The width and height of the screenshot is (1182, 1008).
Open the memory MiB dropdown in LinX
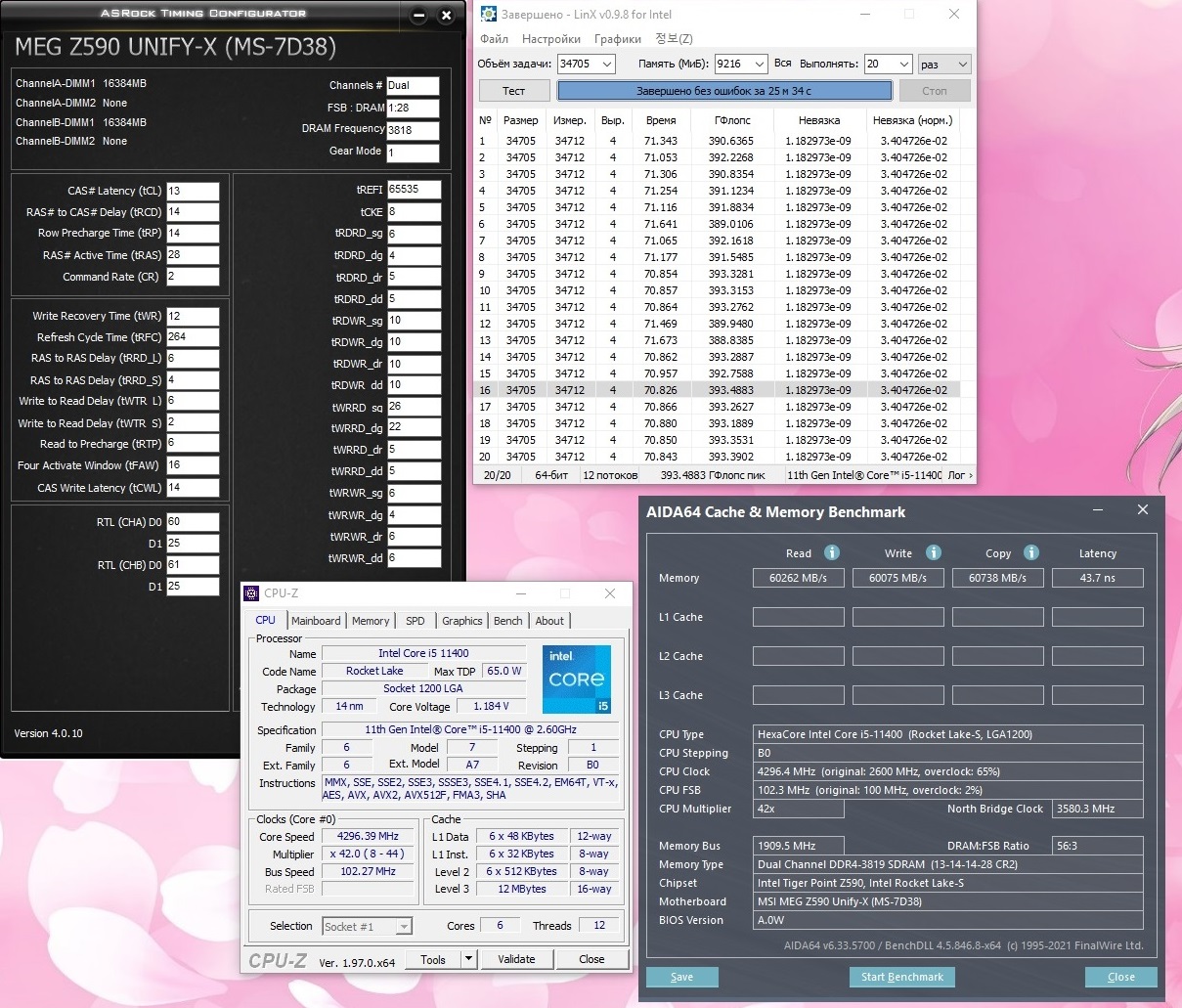pyautogui.click(x=760, y=64)
